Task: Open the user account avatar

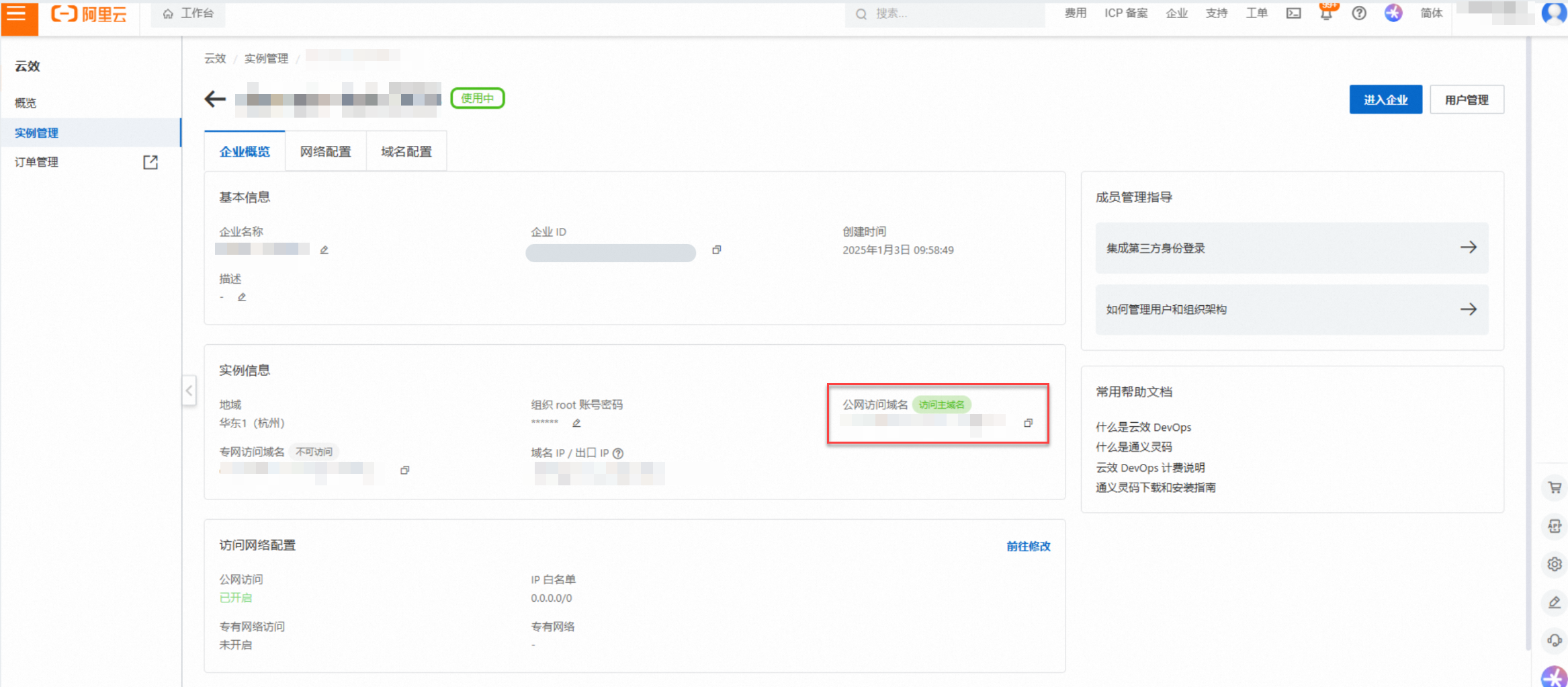Action: (x=1554, y=13)
